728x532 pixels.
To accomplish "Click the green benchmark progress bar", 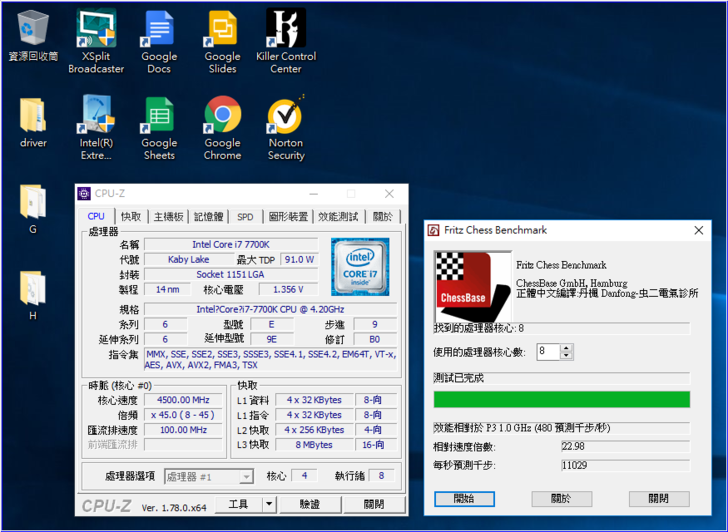I will coord(561,399).
